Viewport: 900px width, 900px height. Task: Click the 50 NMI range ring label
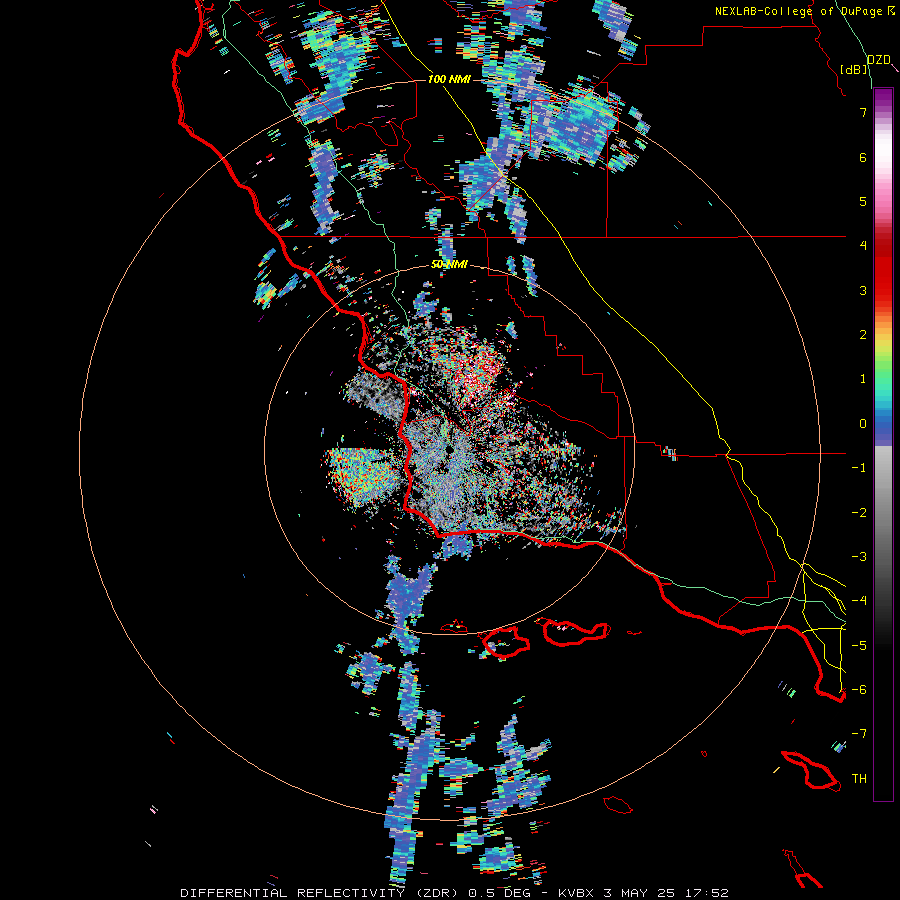449,265
